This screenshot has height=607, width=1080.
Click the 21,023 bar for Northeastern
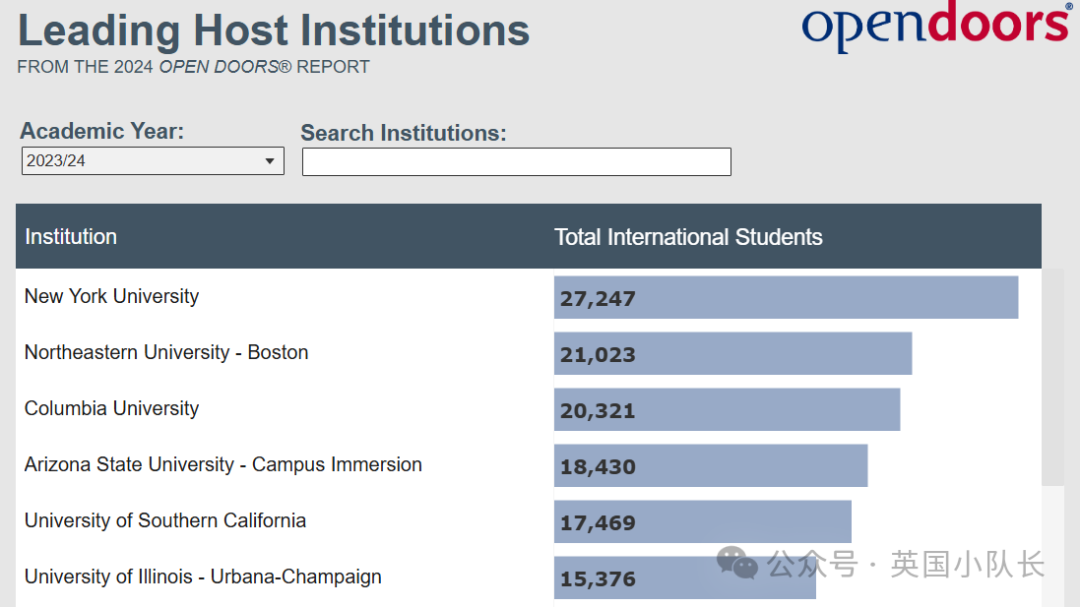(x=733, y=354)
